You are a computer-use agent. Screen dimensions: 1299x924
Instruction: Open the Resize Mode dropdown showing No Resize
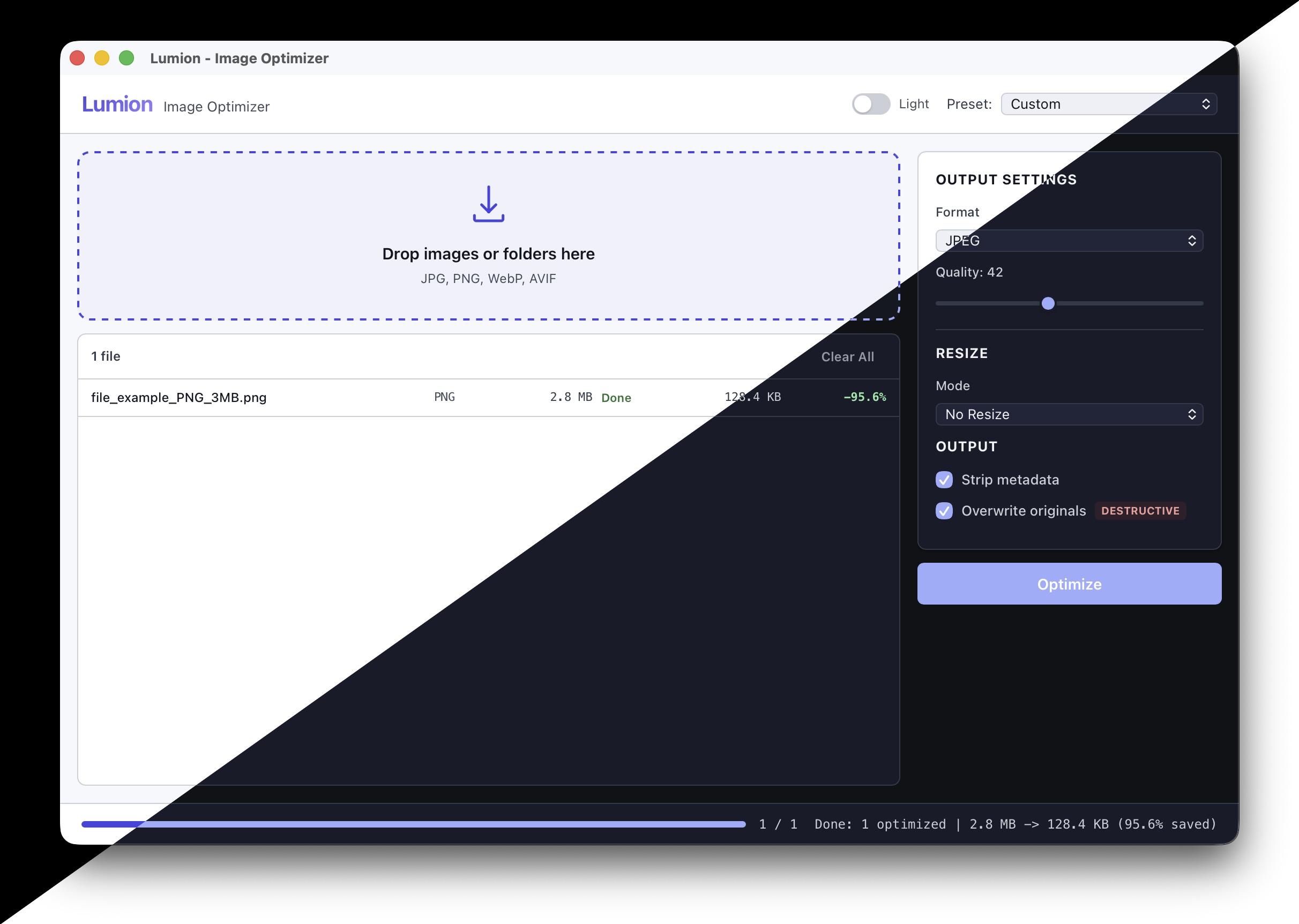click(x=1068, y=414)
